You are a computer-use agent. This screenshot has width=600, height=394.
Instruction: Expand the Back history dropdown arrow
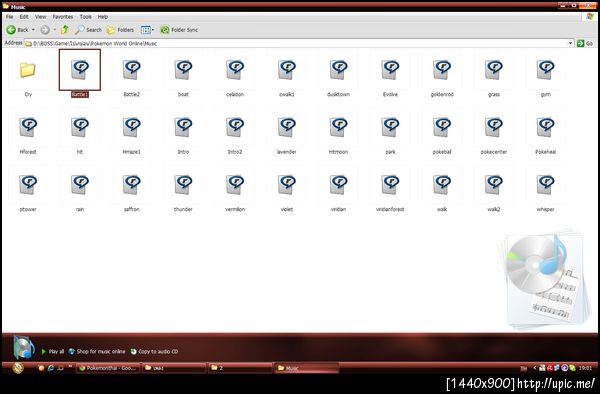33,29
